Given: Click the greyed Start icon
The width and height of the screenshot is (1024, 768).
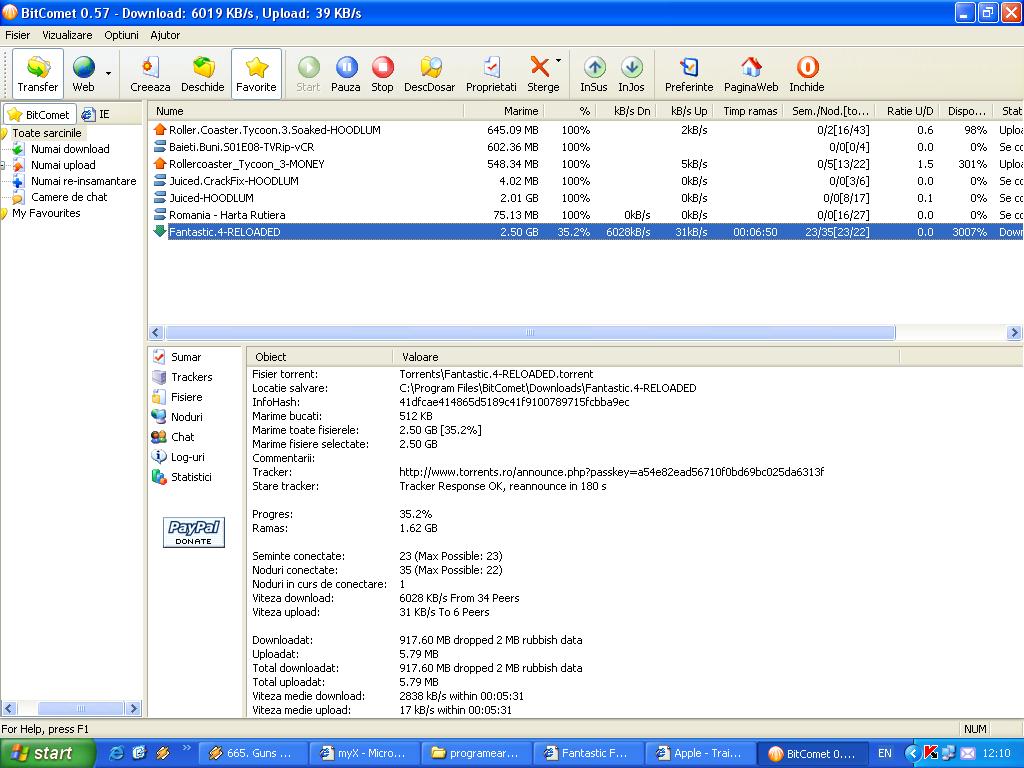Looking at the screenshot, I should 308,74.
